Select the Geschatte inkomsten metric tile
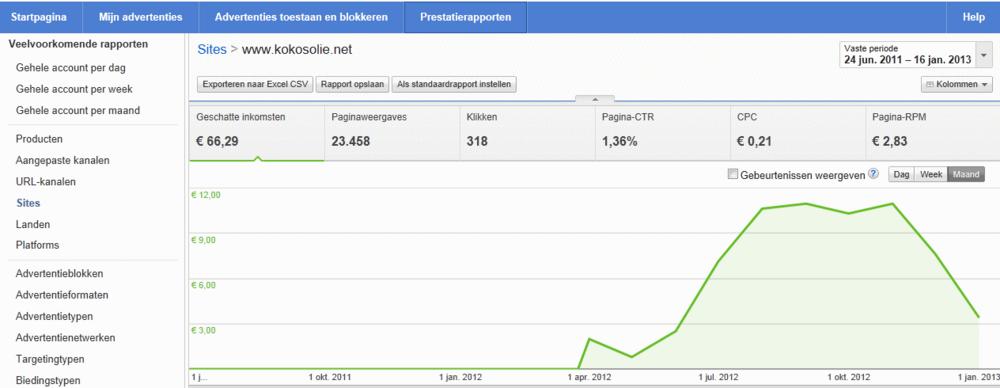Screen dimensions: 1000x388 257,133
